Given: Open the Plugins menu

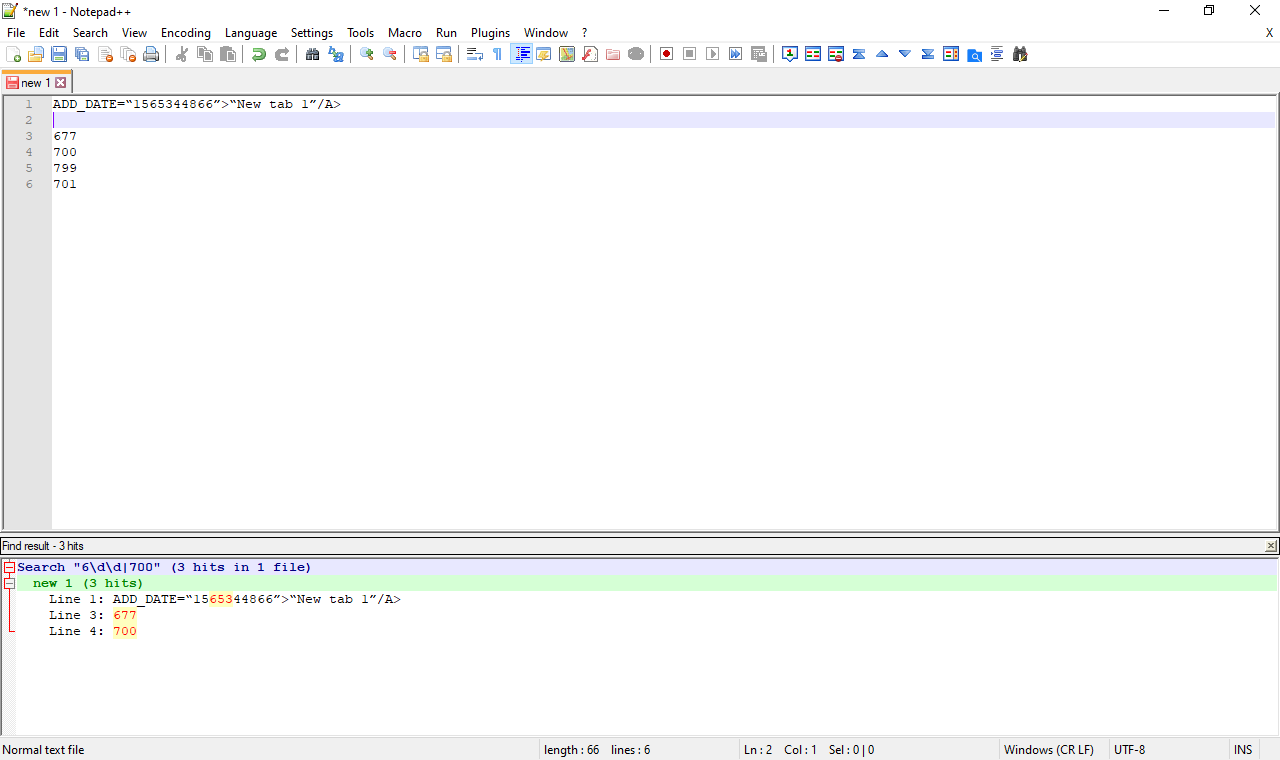Looking at the screenshot, I should point(491,33).
